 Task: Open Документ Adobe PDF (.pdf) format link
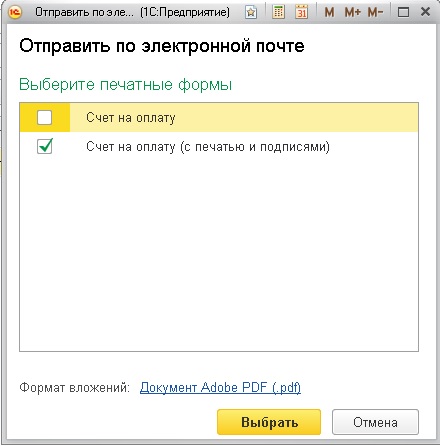click(x=220, y=387)
